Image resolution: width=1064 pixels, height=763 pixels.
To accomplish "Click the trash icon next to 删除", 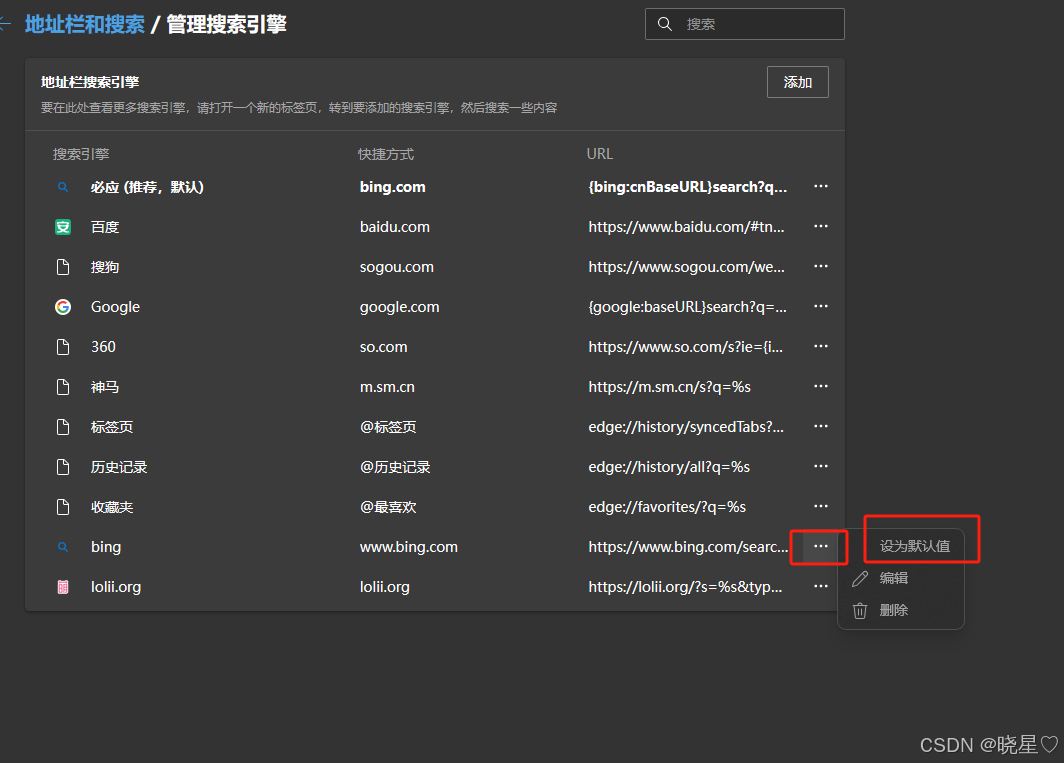I will (860, 610).
